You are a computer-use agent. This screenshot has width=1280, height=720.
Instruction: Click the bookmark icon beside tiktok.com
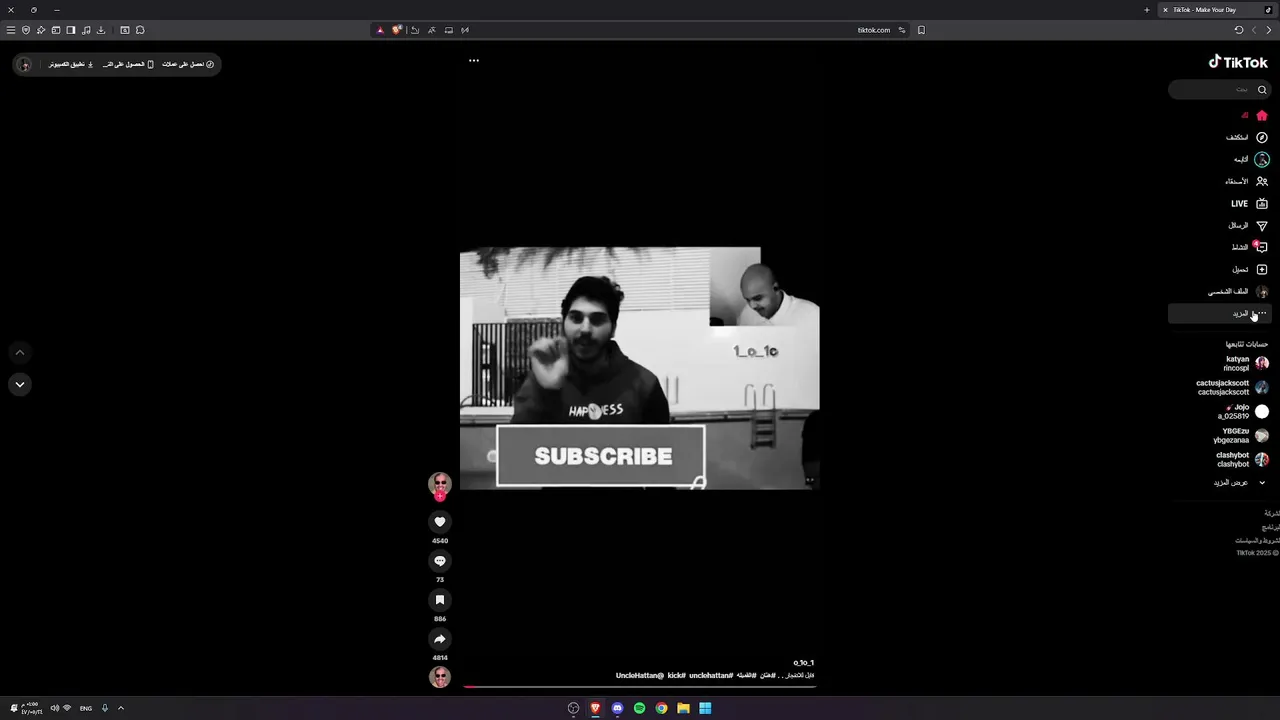[921, 30]
